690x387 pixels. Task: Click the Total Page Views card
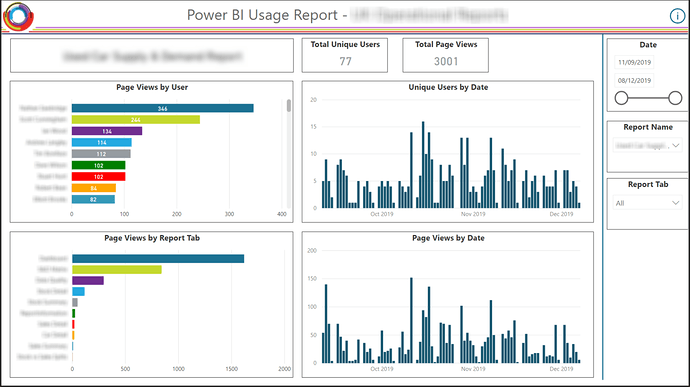coord(445,55)
